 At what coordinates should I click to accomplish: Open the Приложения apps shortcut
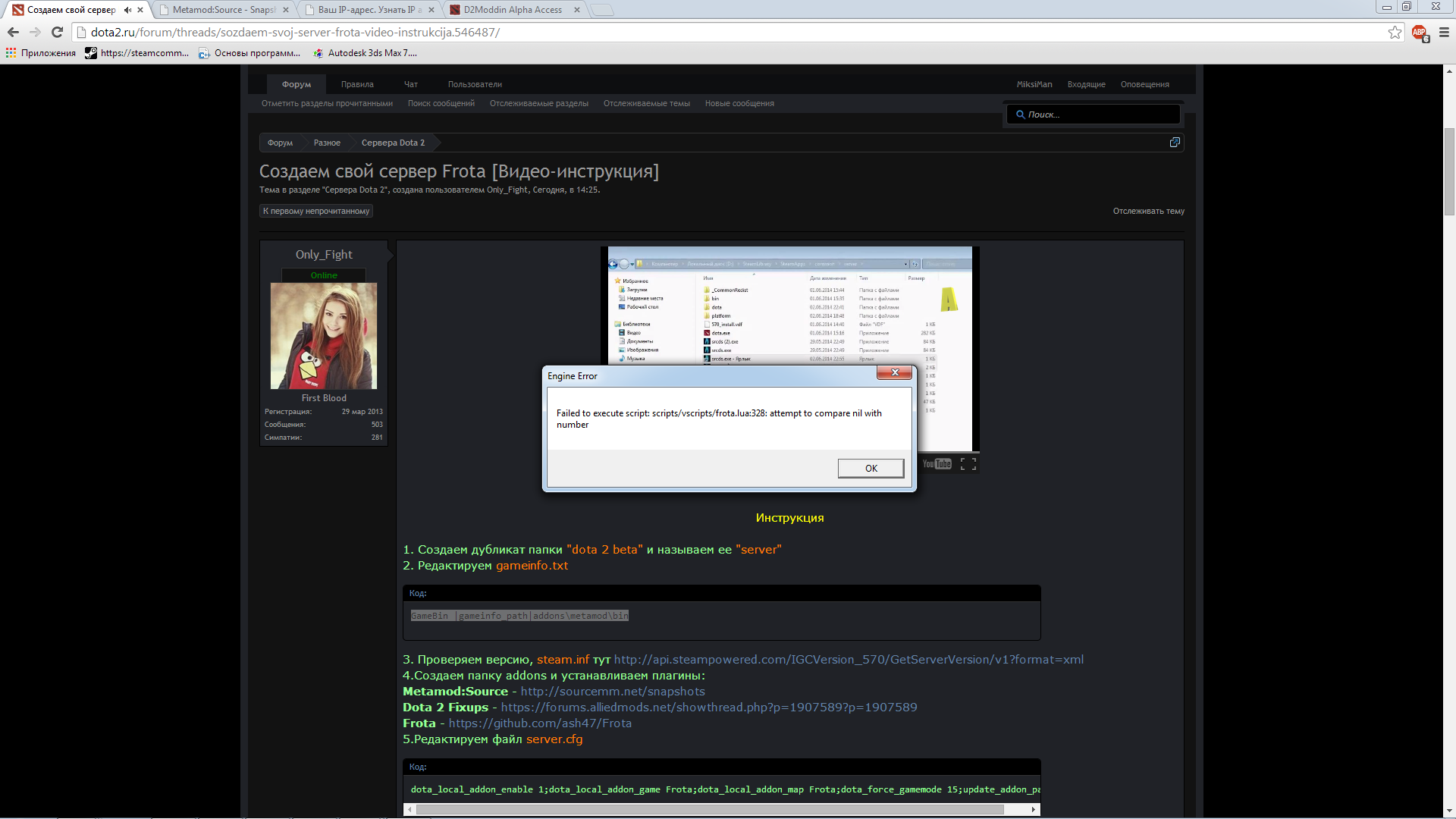pyautogui.click(x=41, y=53)
